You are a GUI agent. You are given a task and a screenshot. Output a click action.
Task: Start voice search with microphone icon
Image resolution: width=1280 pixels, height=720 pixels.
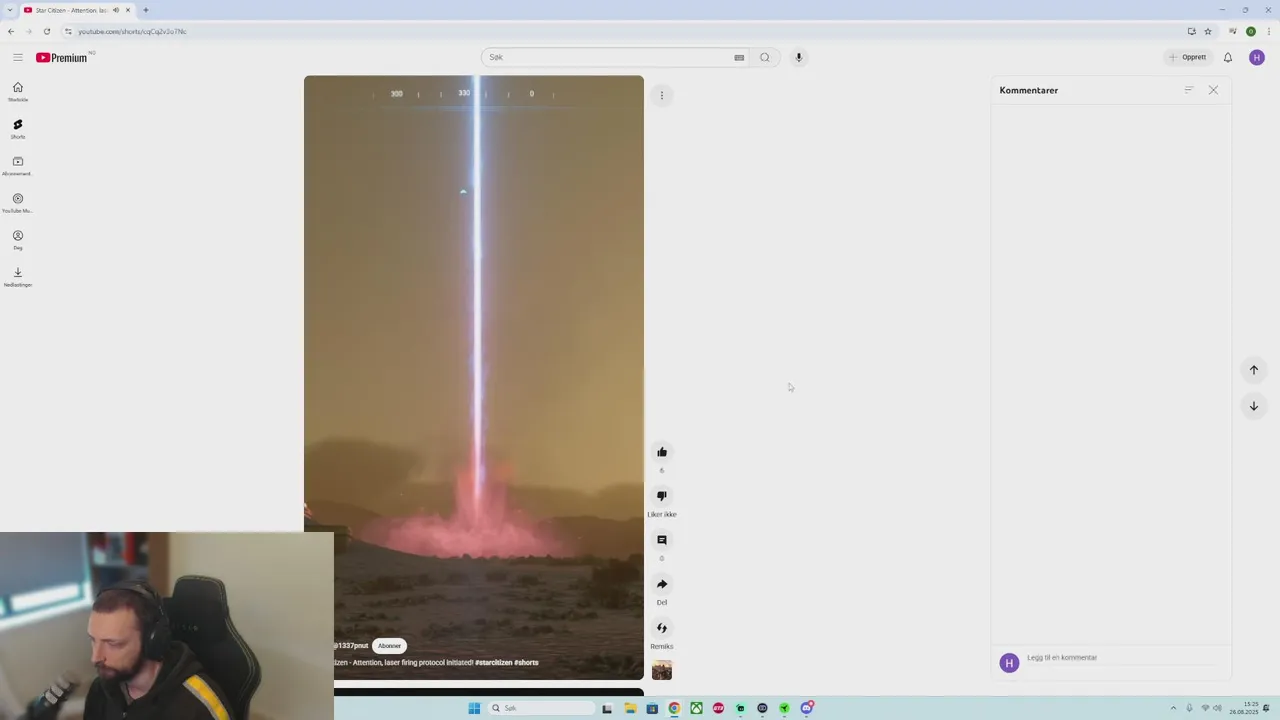point(798,57)
